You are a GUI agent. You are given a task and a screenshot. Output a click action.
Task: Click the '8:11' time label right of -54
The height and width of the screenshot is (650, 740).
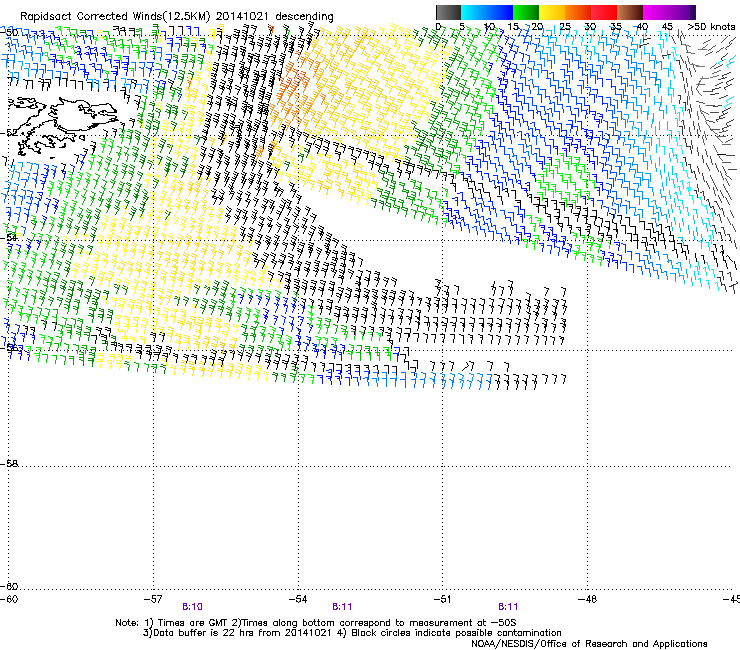[342, 607]
